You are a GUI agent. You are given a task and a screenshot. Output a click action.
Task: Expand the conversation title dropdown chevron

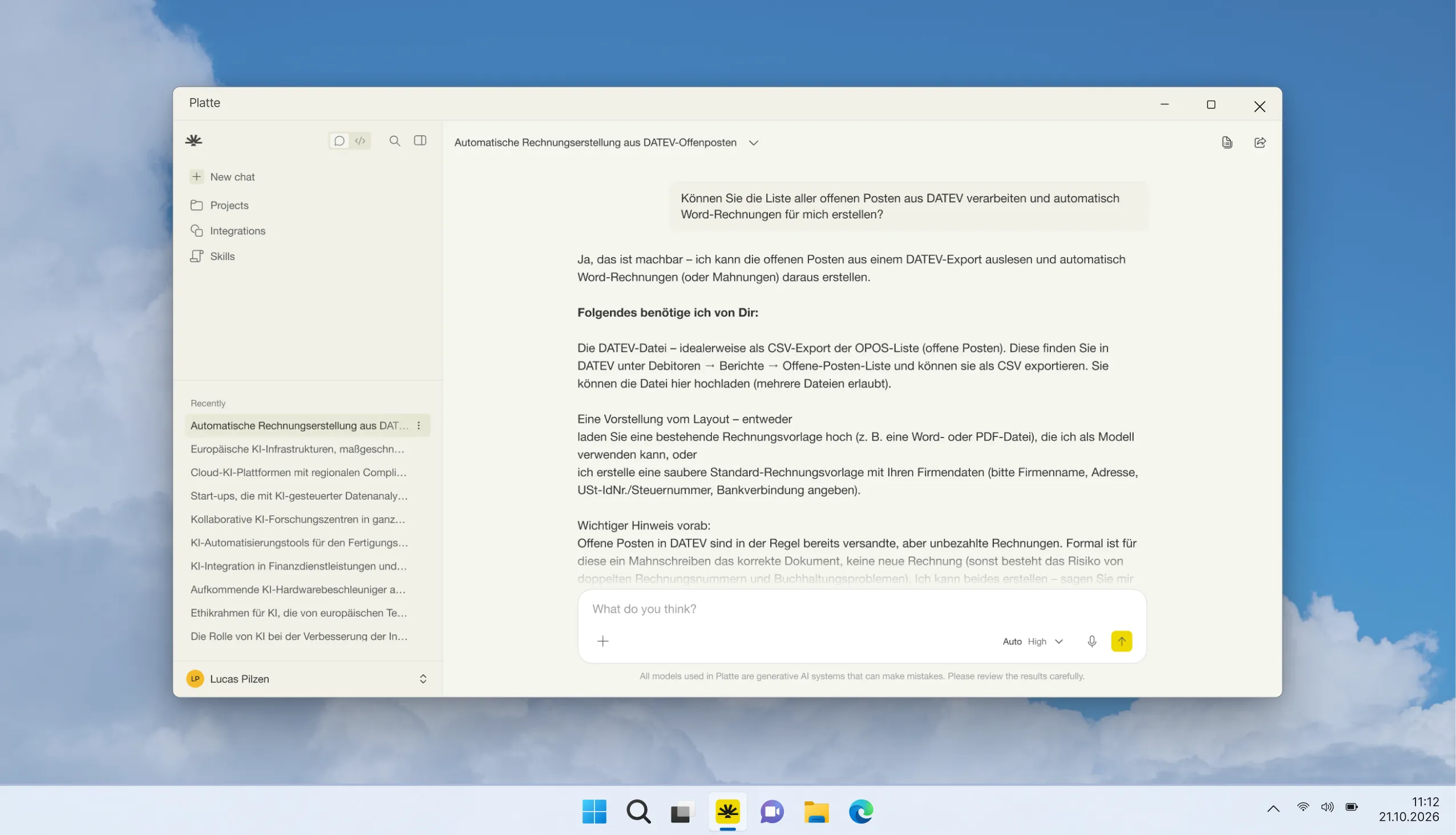[754, 143]
